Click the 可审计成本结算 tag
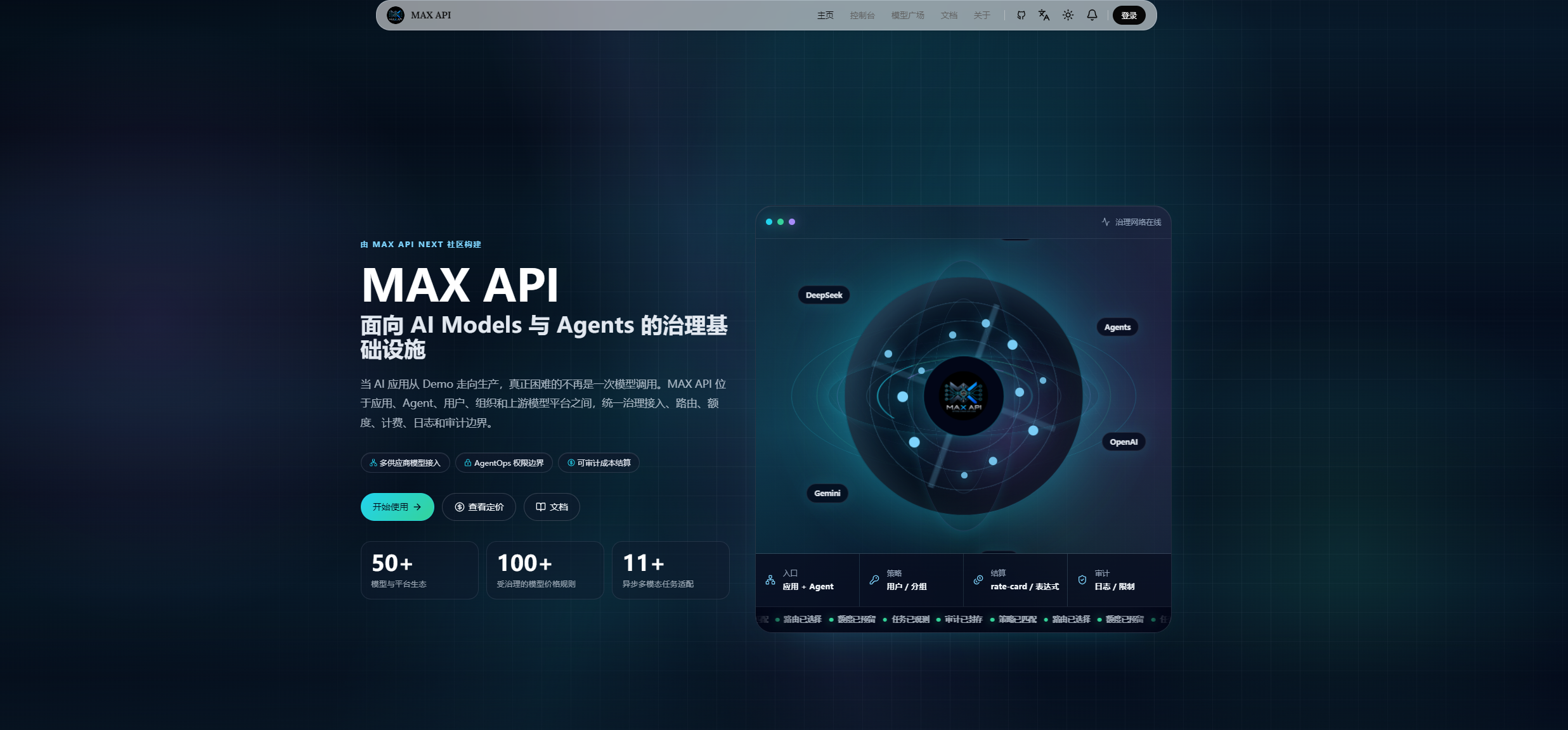The image size is (1568, 730). (599, 463)
